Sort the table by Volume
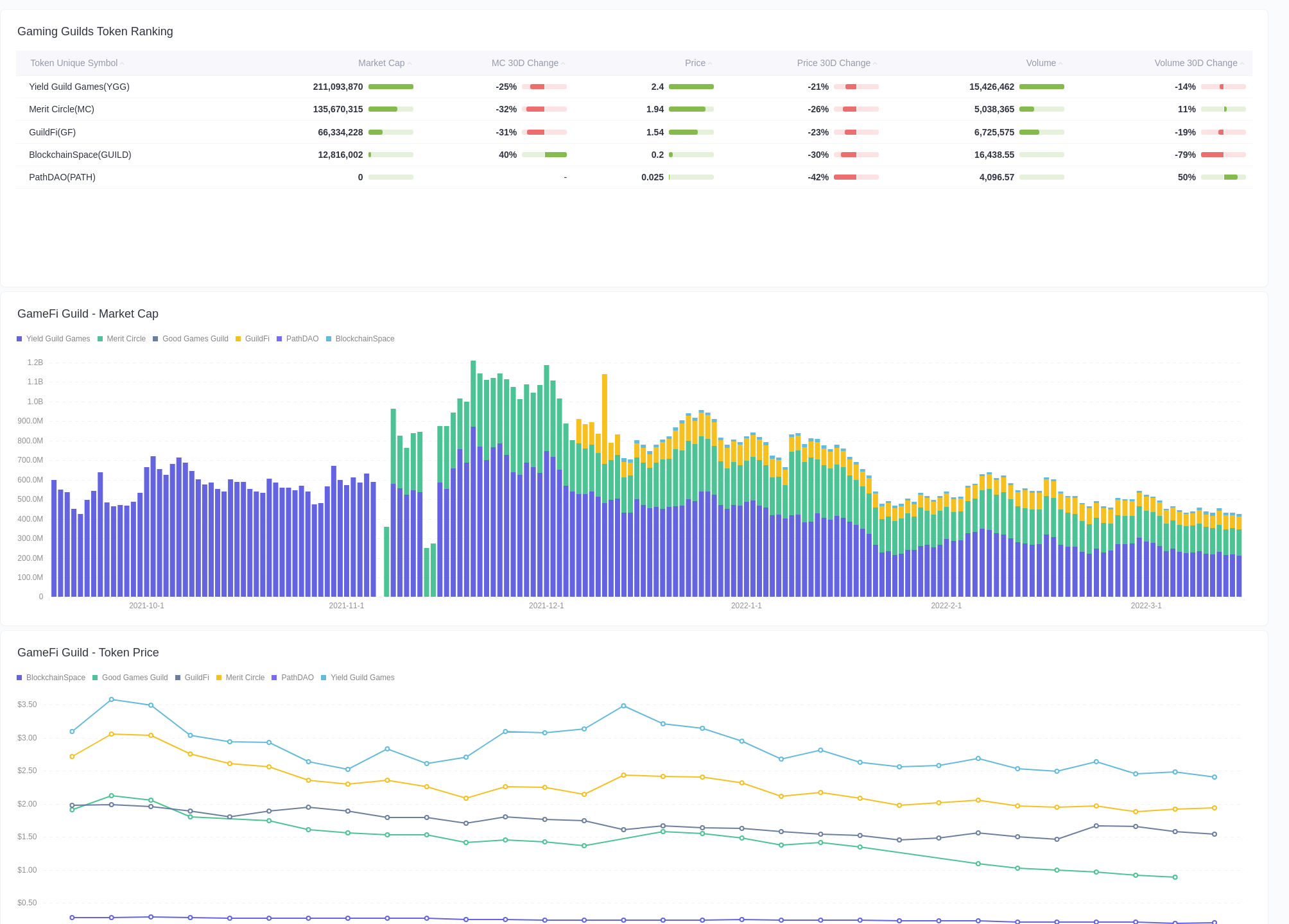This screenshot has width=1289, height=924. 1039,63
